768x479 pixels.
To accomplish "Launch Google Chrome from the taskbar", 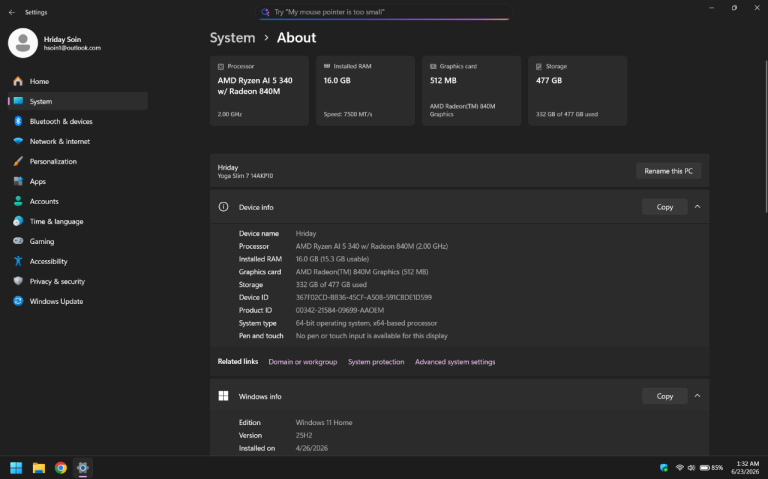I will pos(61,468).
